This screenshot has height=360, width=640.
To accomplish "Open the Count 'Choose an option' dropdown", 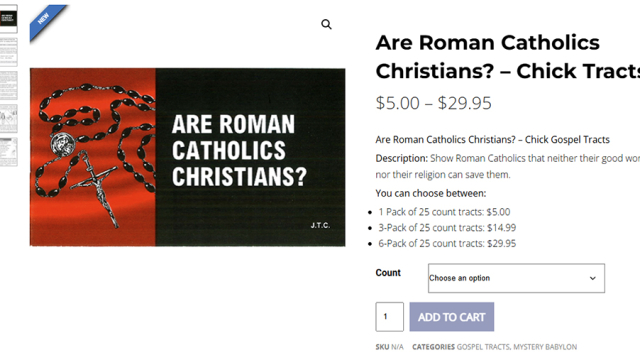I will coord(516,278).
